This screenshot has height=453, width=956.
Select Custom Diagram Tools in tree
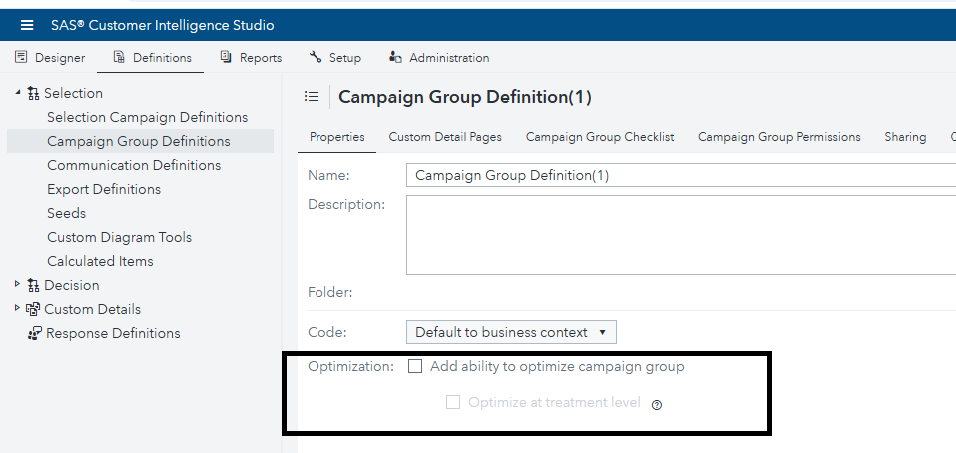click(120, 237)
